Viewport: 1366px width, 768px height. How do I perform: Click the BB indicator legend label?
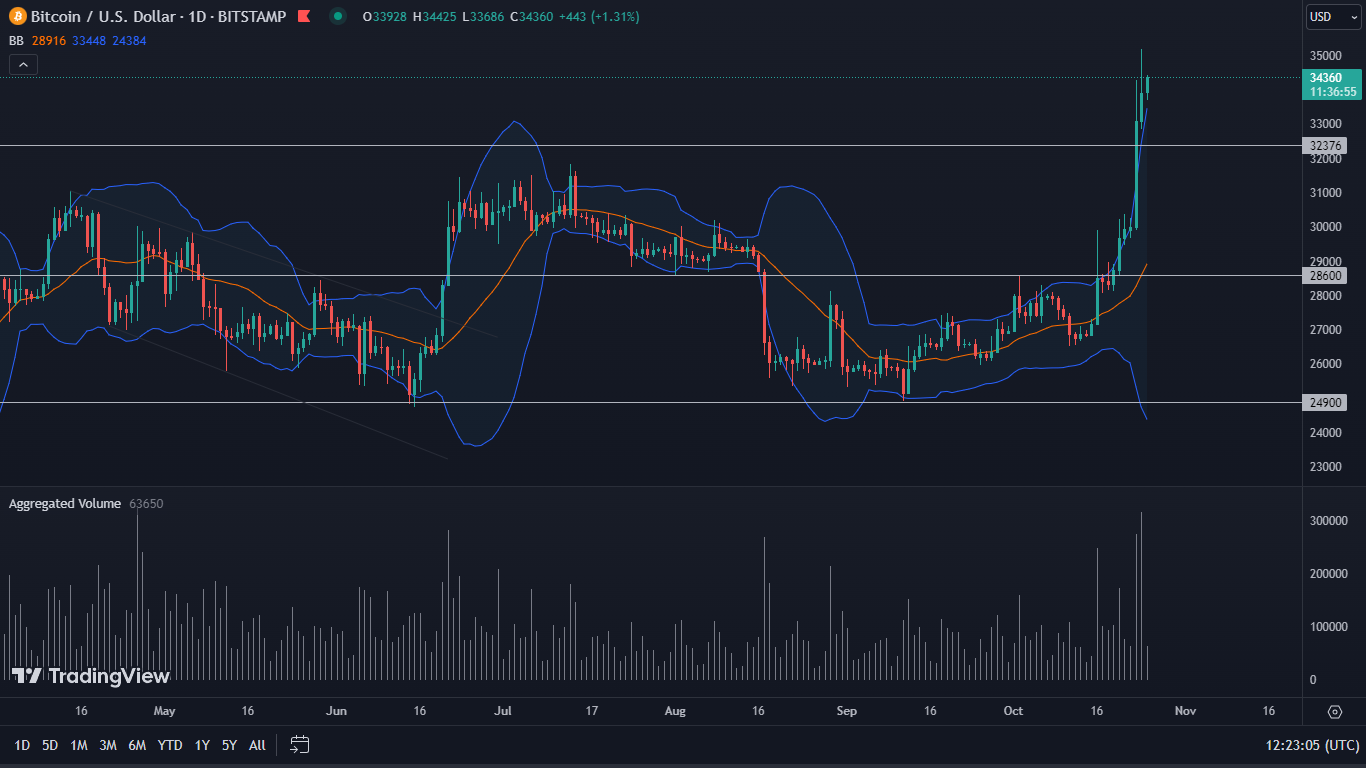coord(16,41)
